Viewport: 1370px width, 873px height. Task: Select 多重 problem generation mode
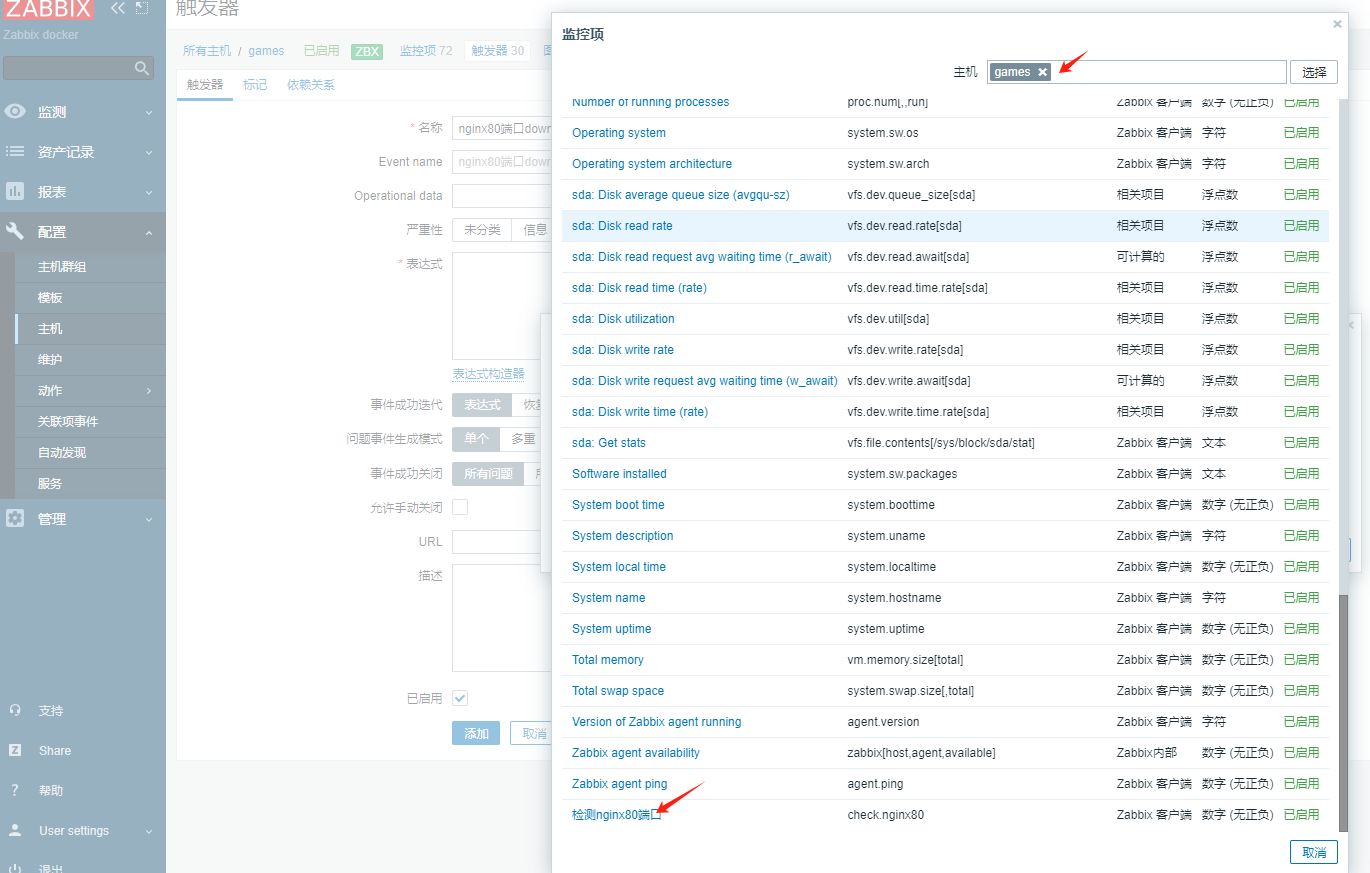524,439
